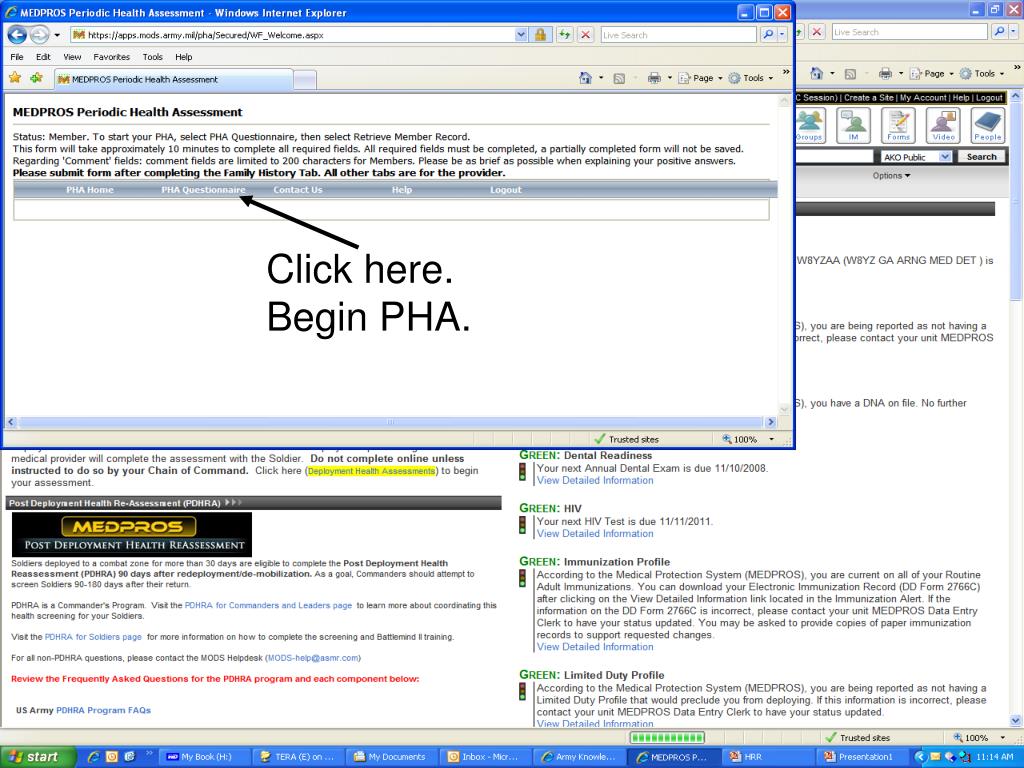Open the address bar dropdown arrow
The height and width of the screenshot is (768, 1024).
(521, 35)
